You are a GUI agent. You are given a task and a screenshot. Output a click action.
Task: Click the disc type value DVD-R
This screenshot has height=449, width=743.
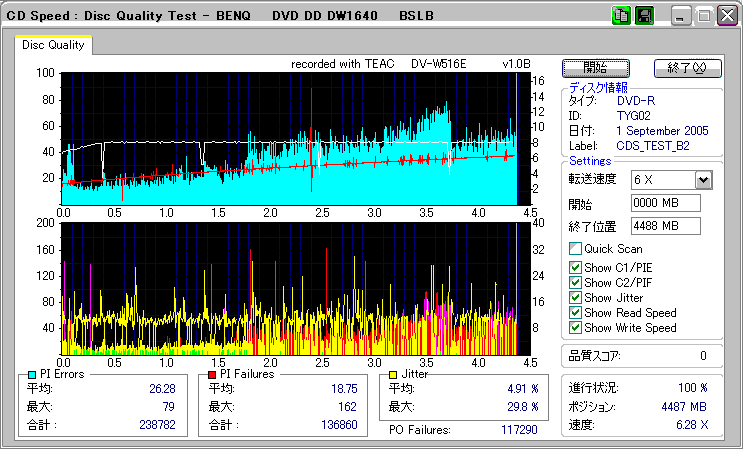pos(635,100)
